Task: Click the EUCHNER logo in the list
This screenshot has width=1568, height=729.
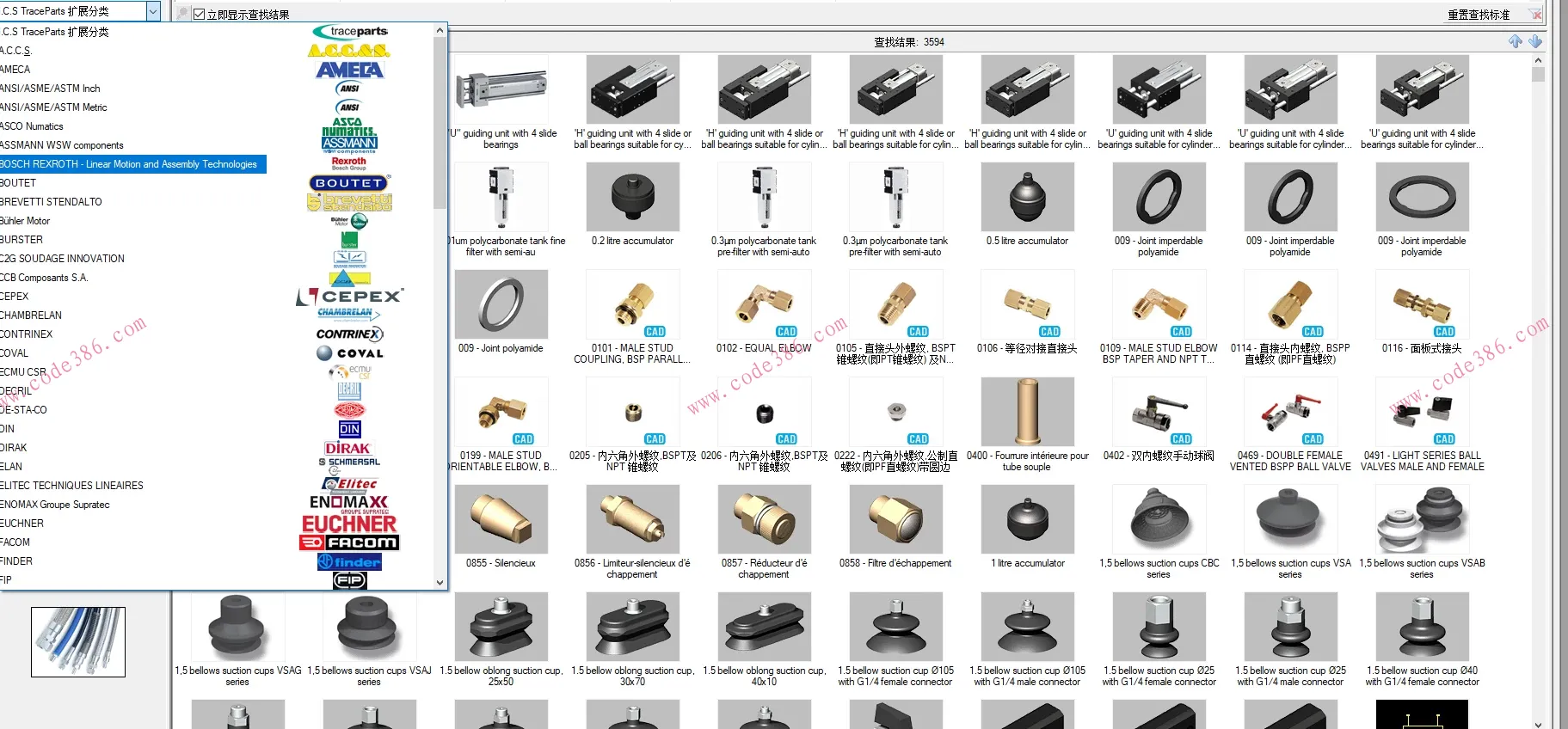Action: point(349,524)
